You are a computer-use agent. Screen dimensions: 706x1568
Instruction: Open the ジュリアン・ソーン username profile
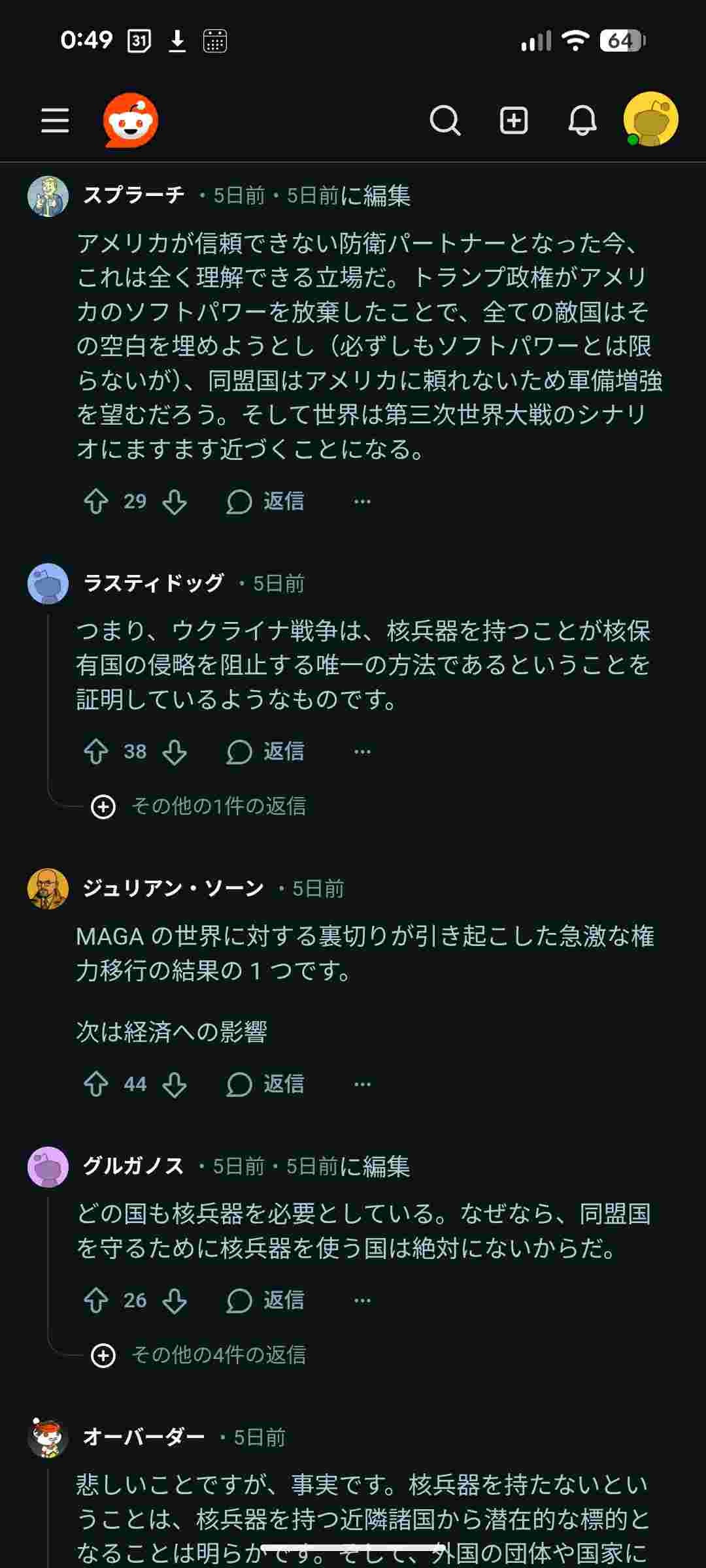(173, 889)
